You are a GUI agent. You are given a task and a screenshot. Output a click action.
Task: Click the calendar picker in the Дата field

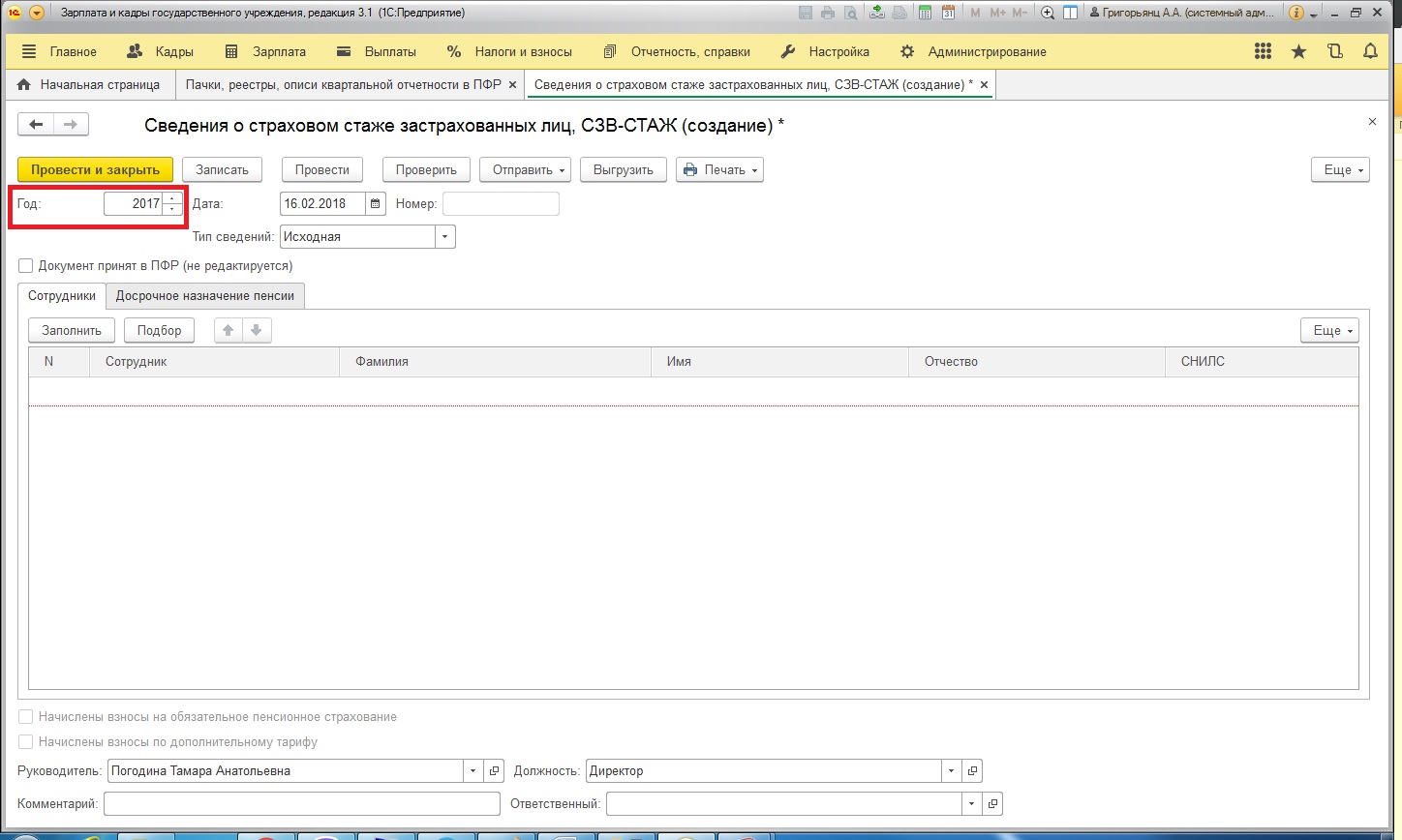tap(375, 203)
